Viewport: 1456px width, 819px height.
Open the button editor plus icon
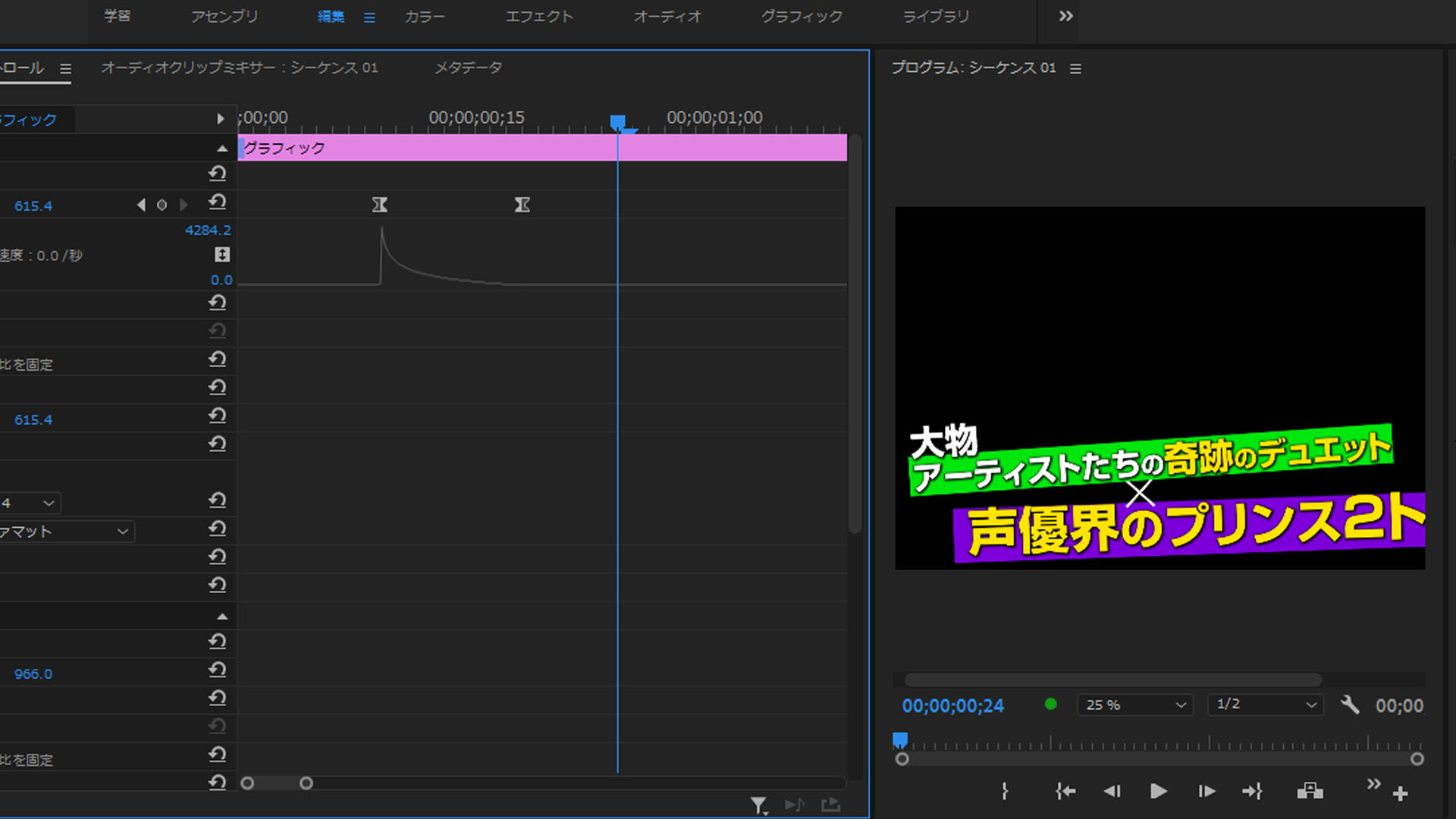point(1401,794)
